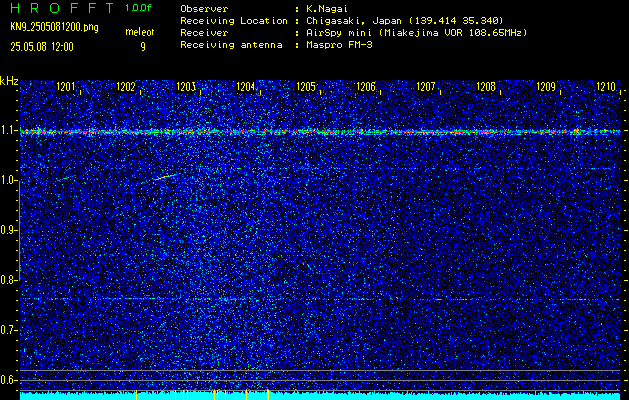The width and height of the screenshot is (629, 400).
Task: Click the 1.0 frequency axis label
Action: (x=7, y=181)
